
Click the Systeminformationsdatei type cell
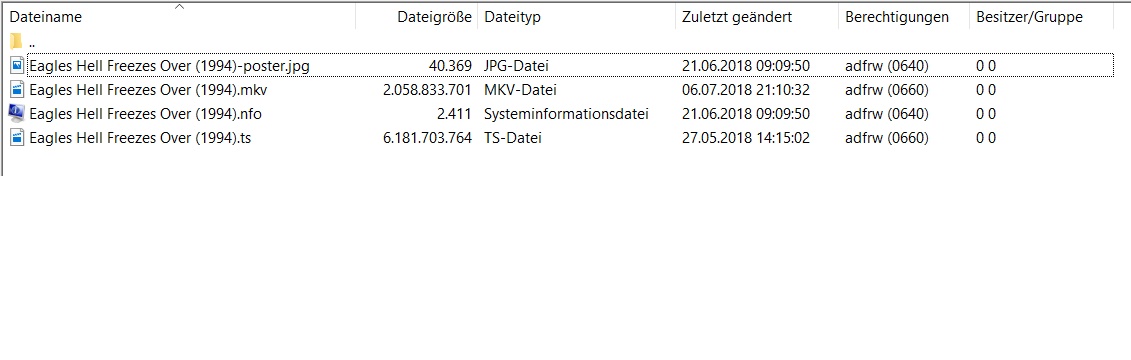(x=566, y=113)
